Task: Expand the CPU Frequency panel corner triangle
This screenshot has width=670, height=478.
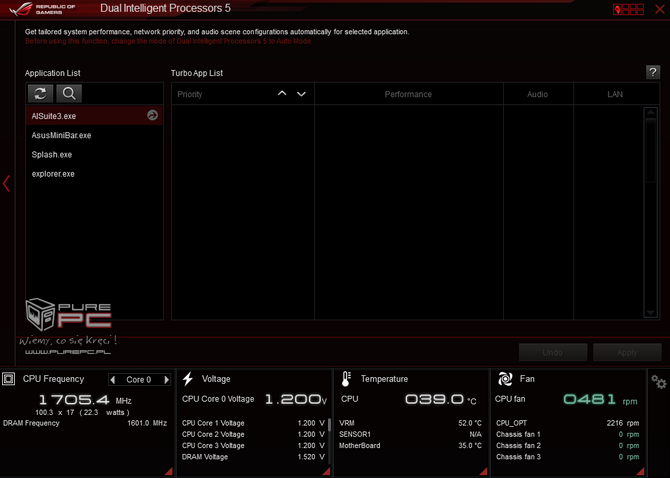Action: coord(169,471)
